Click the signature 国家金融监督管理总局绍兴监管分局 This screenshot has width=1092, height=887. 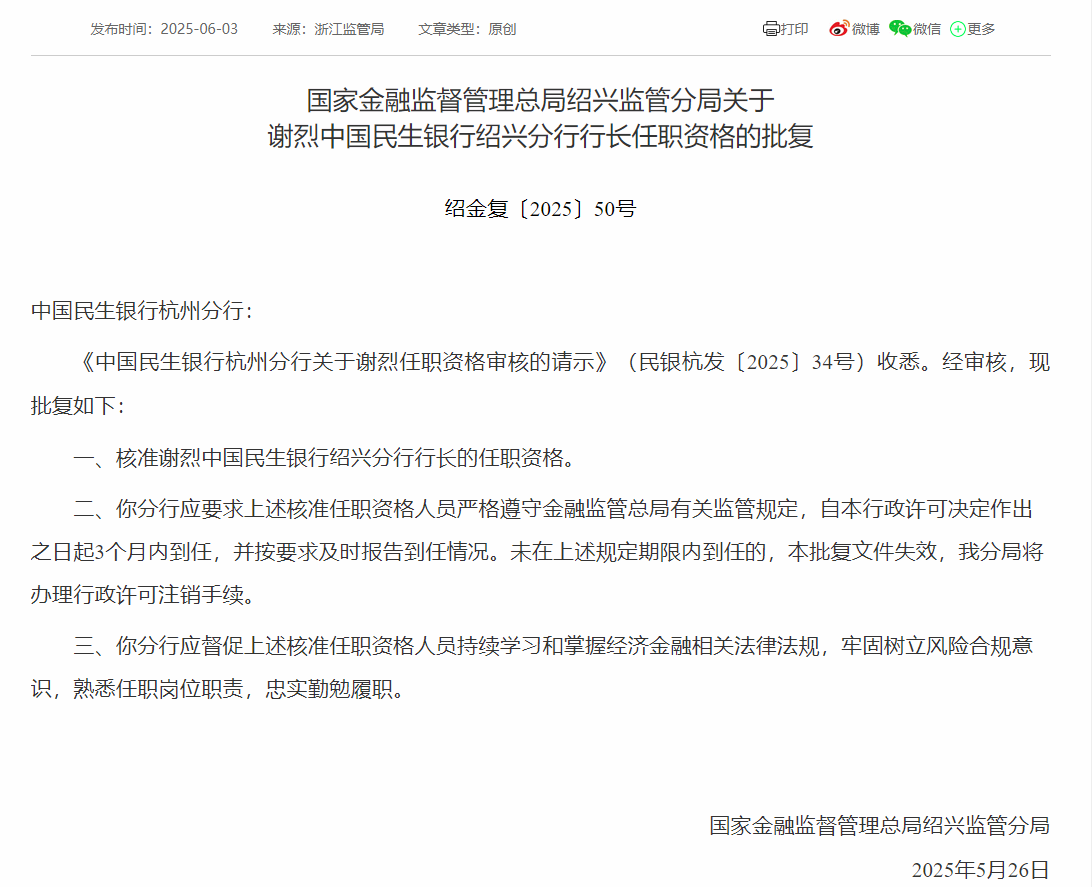coord(880,826)
